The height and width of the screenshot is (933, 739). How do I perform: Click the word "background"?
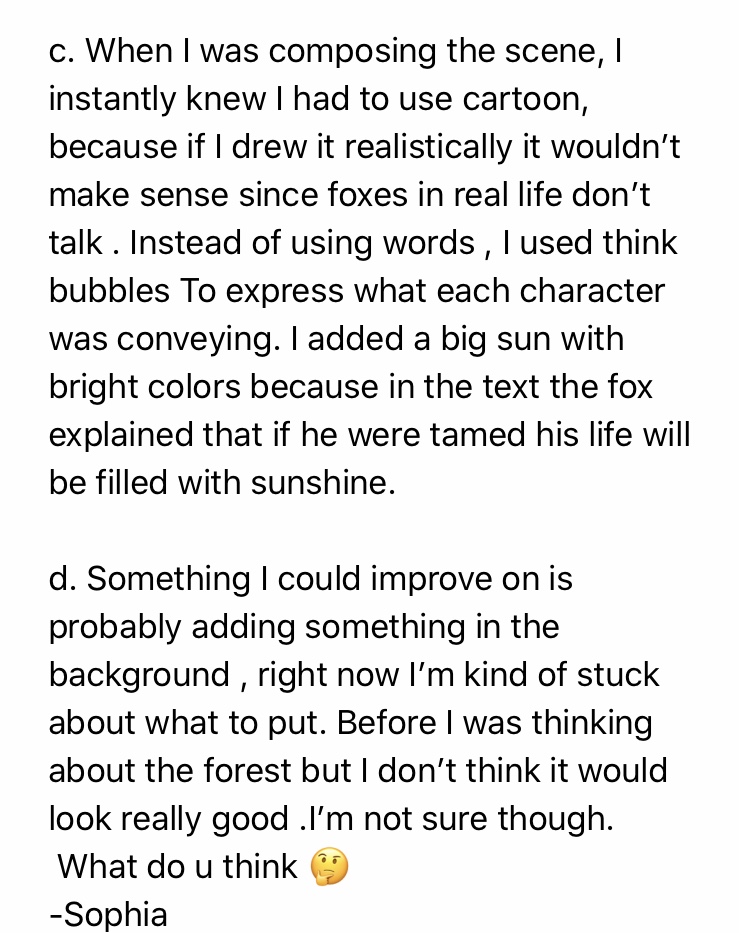139,675
